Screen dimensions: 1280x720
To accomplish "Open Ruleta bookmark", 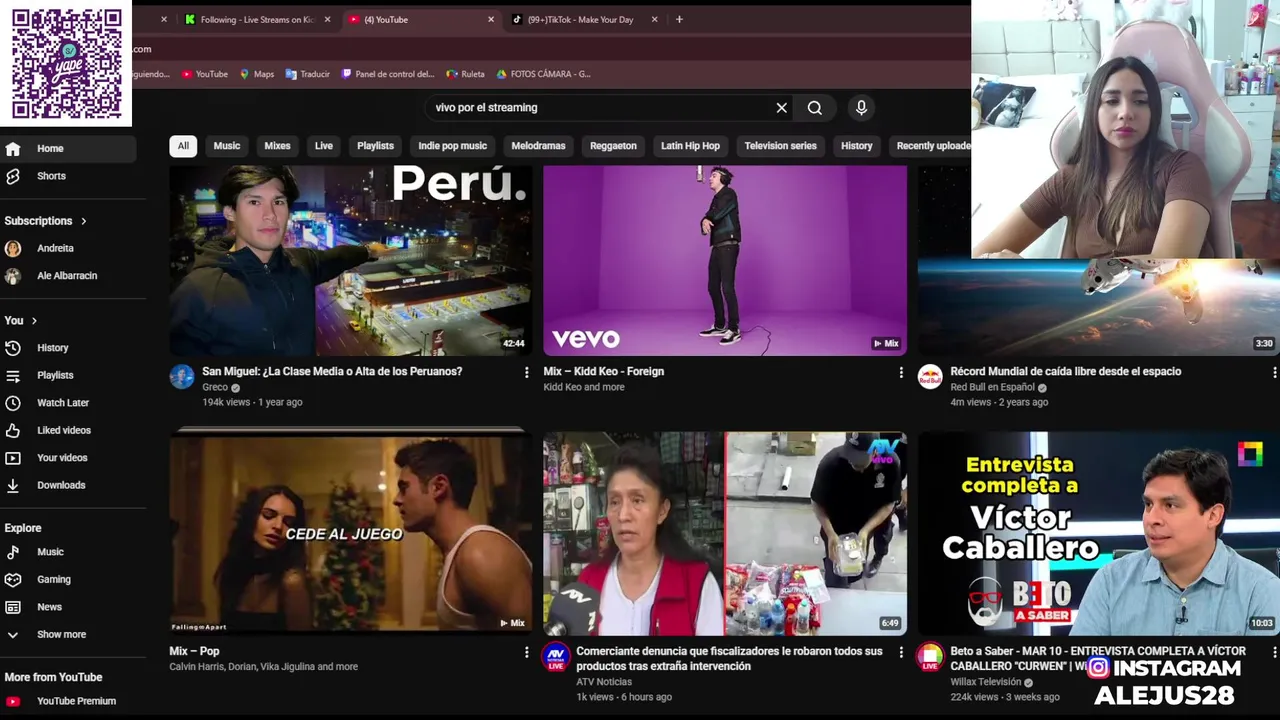I will coord(465,74).
